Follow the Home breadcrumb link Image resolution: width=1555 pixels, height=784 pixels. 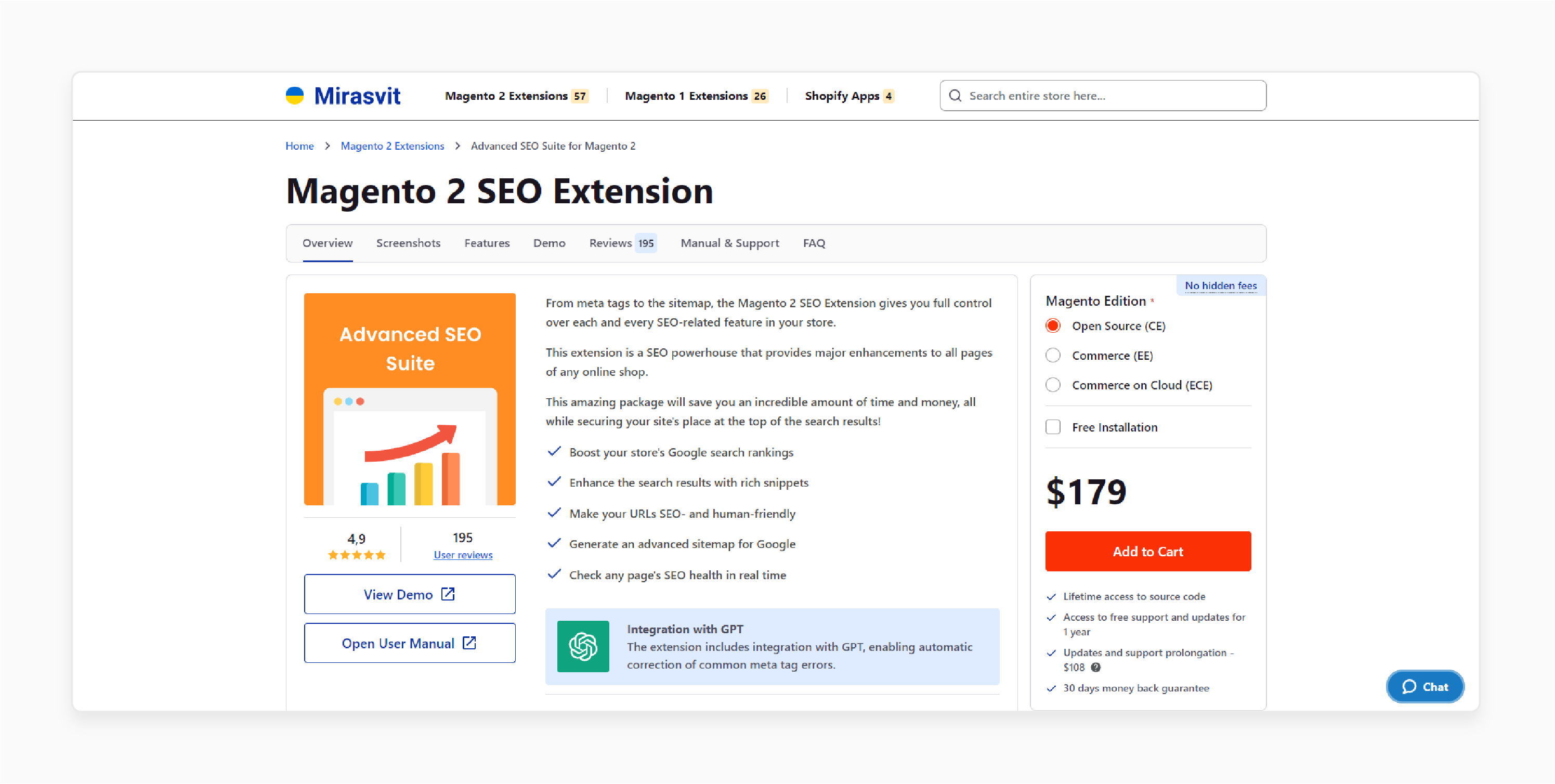click(x=299, y=146)
